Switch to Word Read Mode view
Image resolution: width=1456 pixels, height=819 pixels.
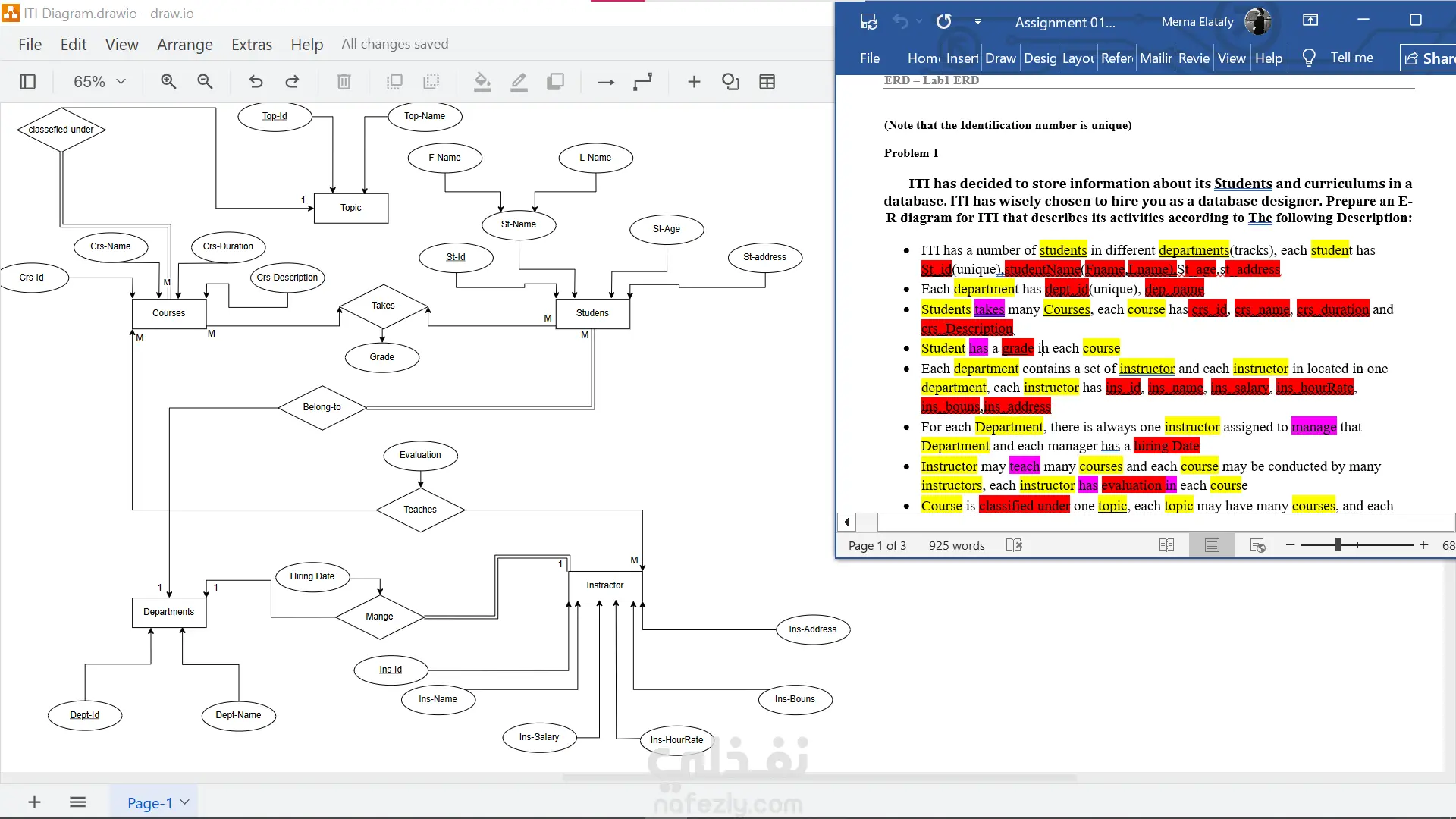coord(1166,545)
